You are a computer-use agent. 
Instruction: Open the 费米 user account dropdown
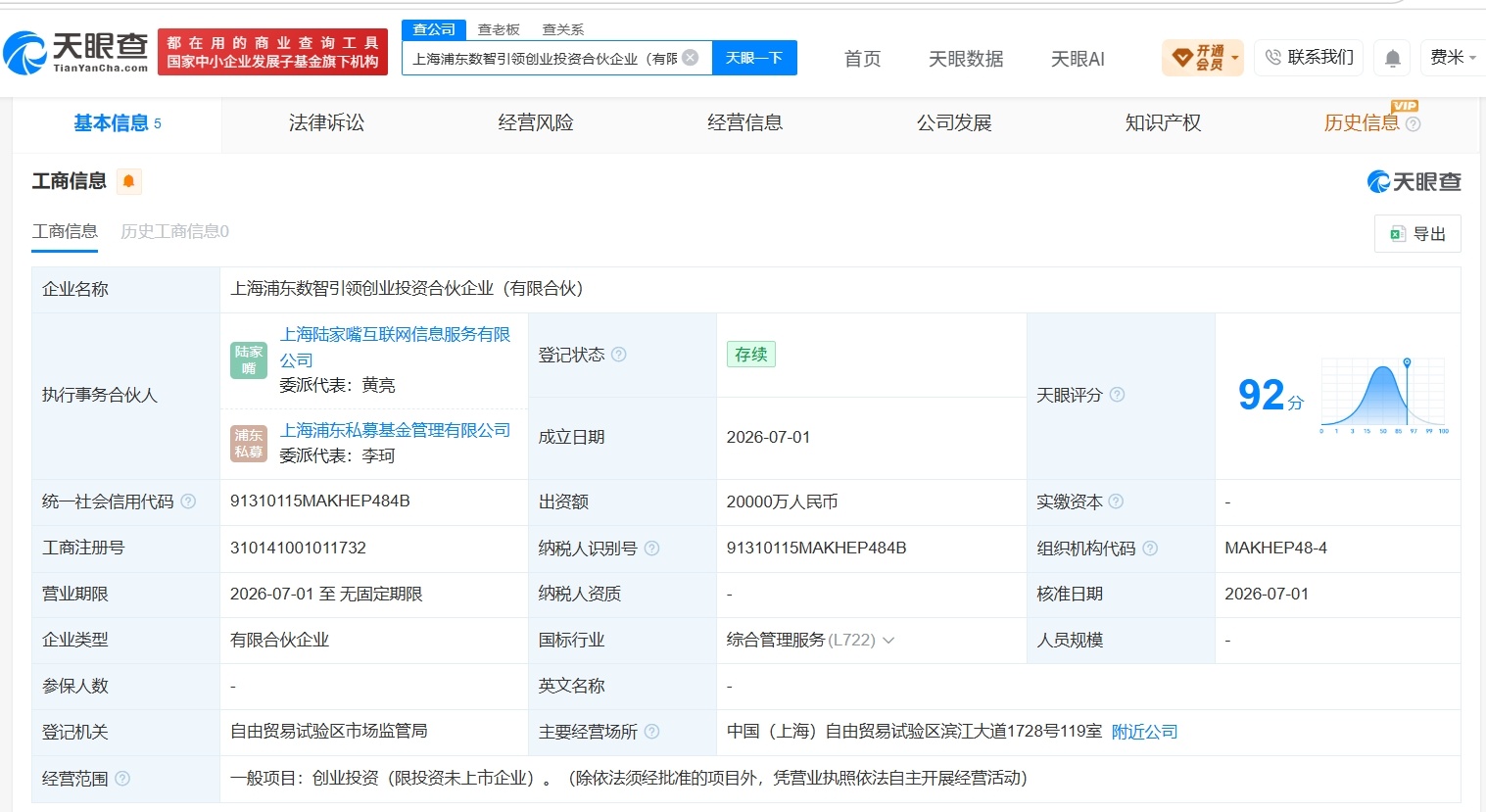[x=1453, y=58]
